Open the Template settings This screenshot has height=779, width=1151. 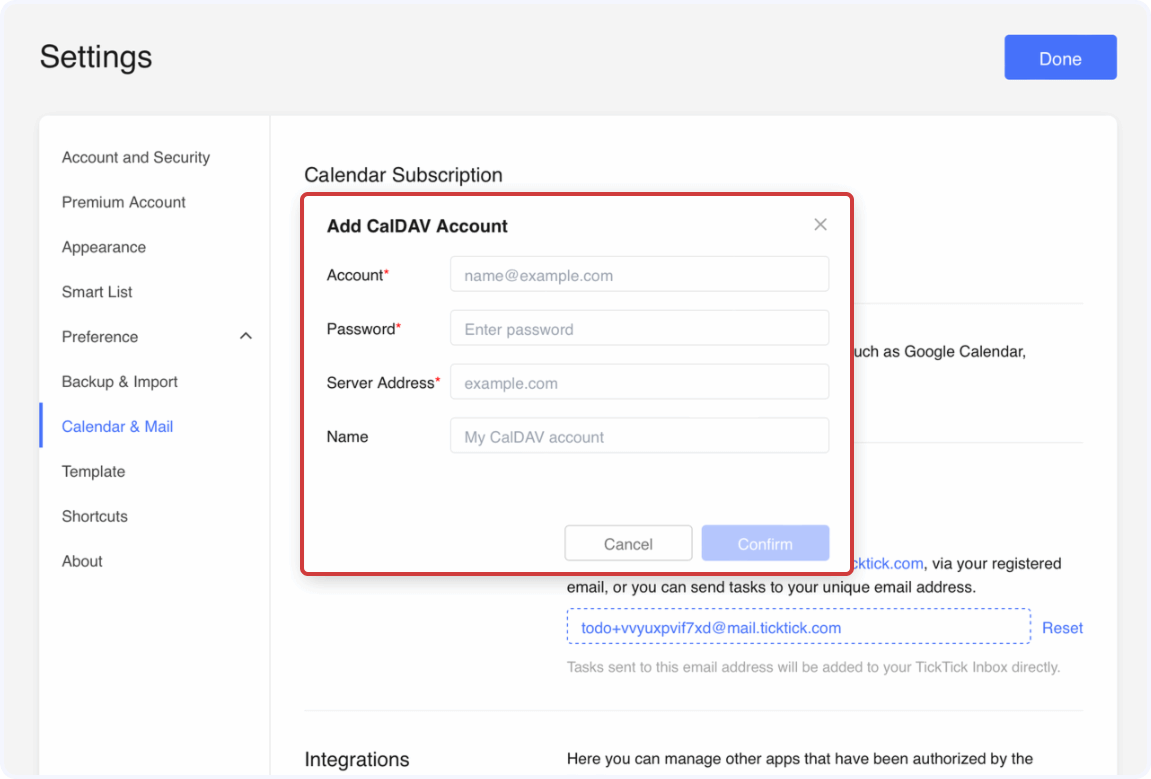click(x=93, y=471)
